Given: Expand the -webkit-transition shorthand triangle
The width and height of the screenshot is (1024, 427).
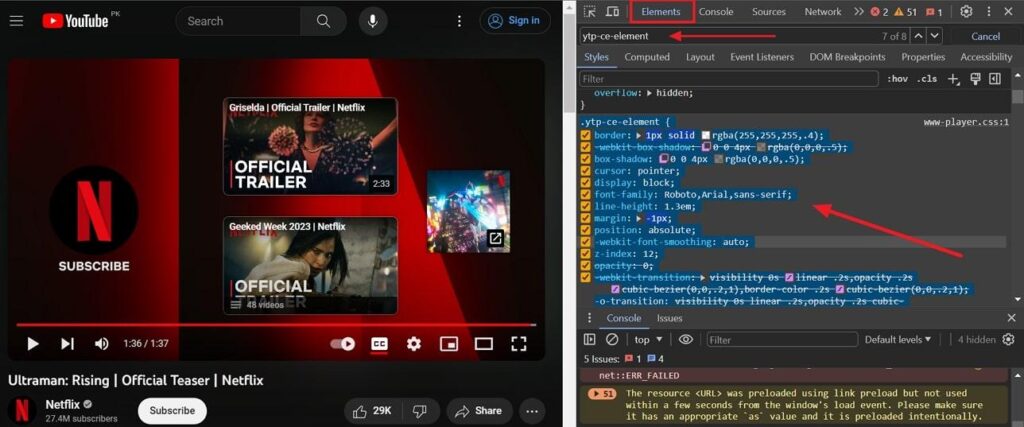Looking at the screenshot, I should (x=703, y=277).
